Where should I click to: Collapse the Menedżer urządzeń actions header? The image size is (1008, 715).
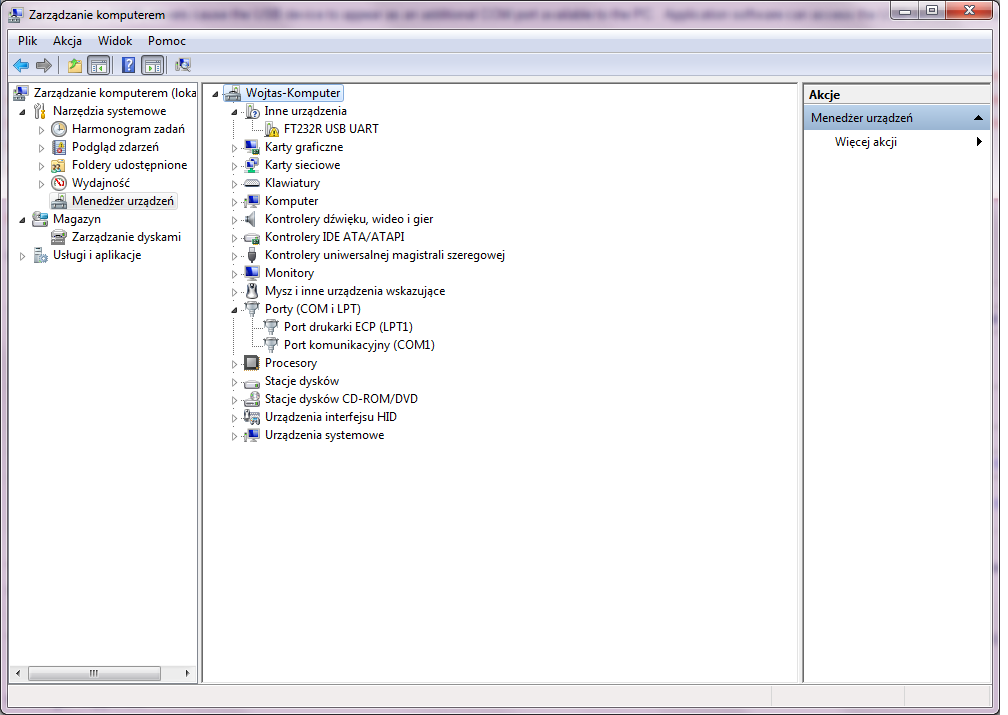pyautogui.click(x=978, y=118)
